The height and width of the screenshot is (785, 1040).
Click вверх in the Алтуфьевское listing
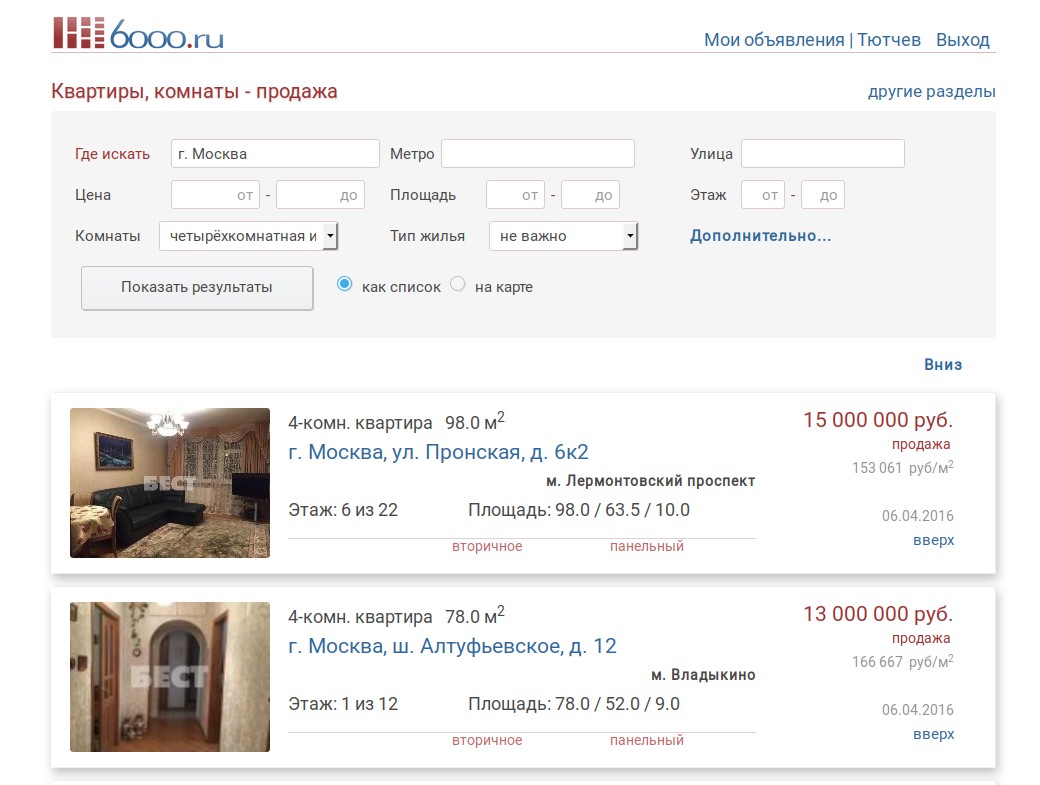pyautogui.click(x=933, y=735)
